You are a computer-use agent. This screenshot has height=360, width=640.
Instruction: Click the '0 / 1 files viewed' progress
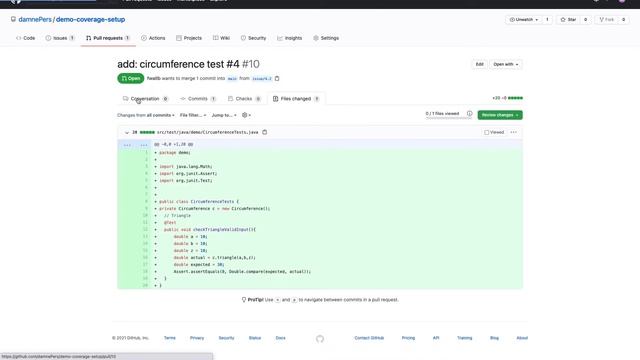click(442, 114)
